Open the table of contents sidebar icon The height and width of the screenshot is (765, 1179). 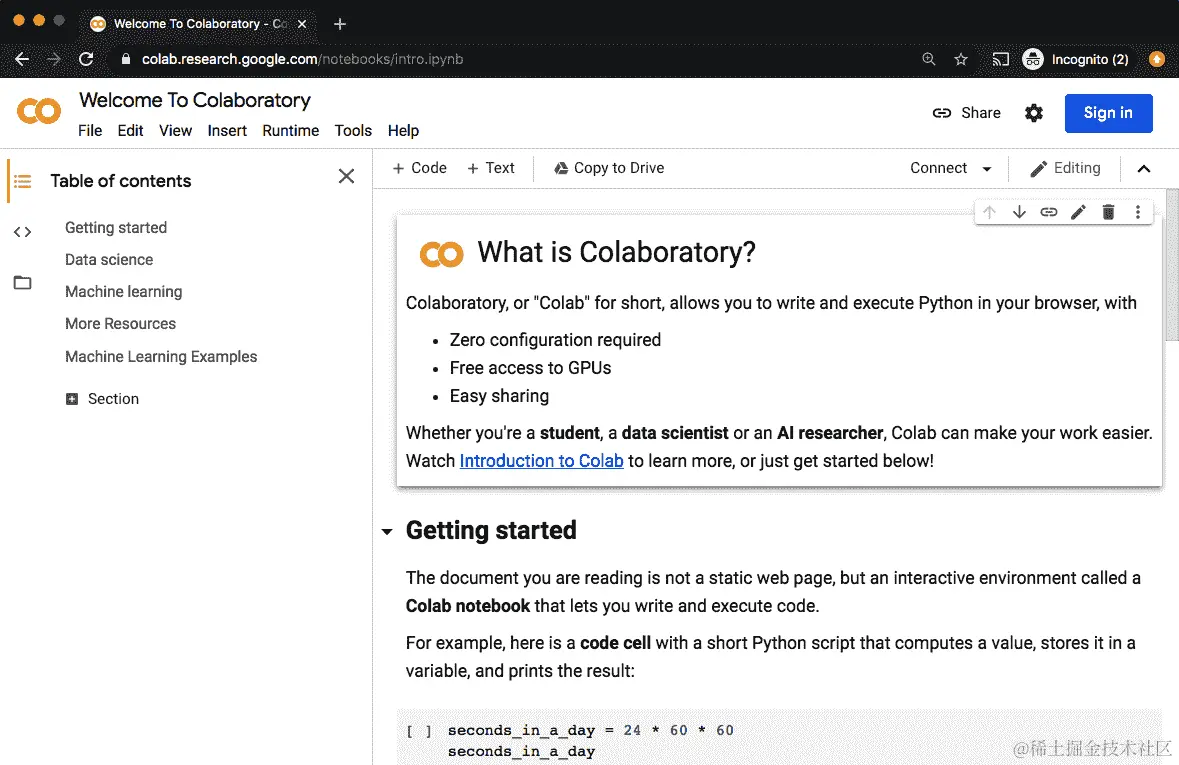tap(23, 181)
